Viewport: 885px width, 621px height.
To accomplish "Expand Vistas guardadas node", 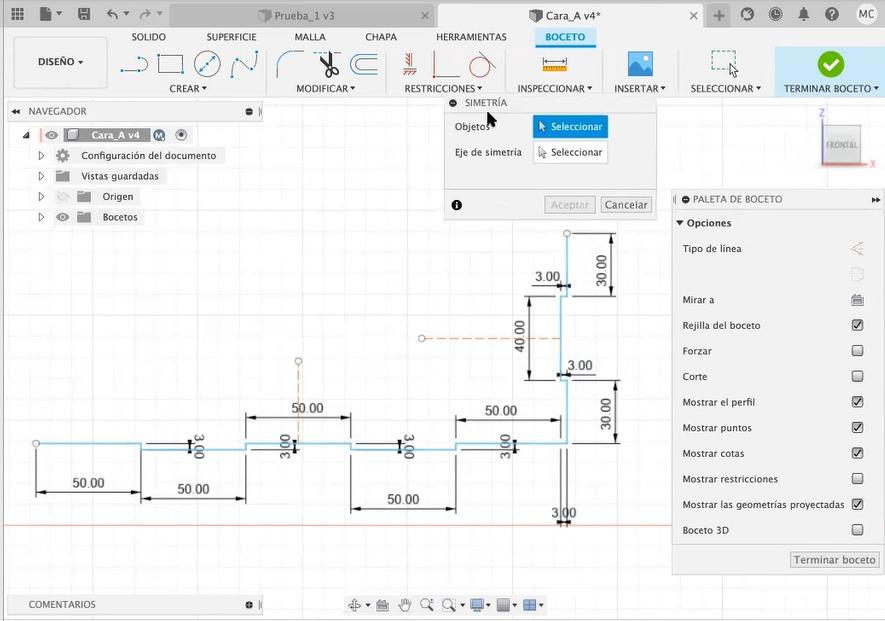I will [41, 176].
